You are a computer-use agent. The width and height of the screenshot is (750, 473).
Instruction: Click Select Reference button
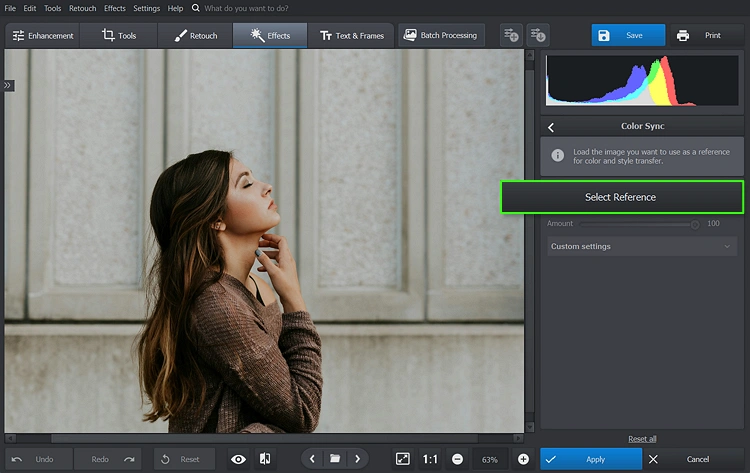coord(622,197)
